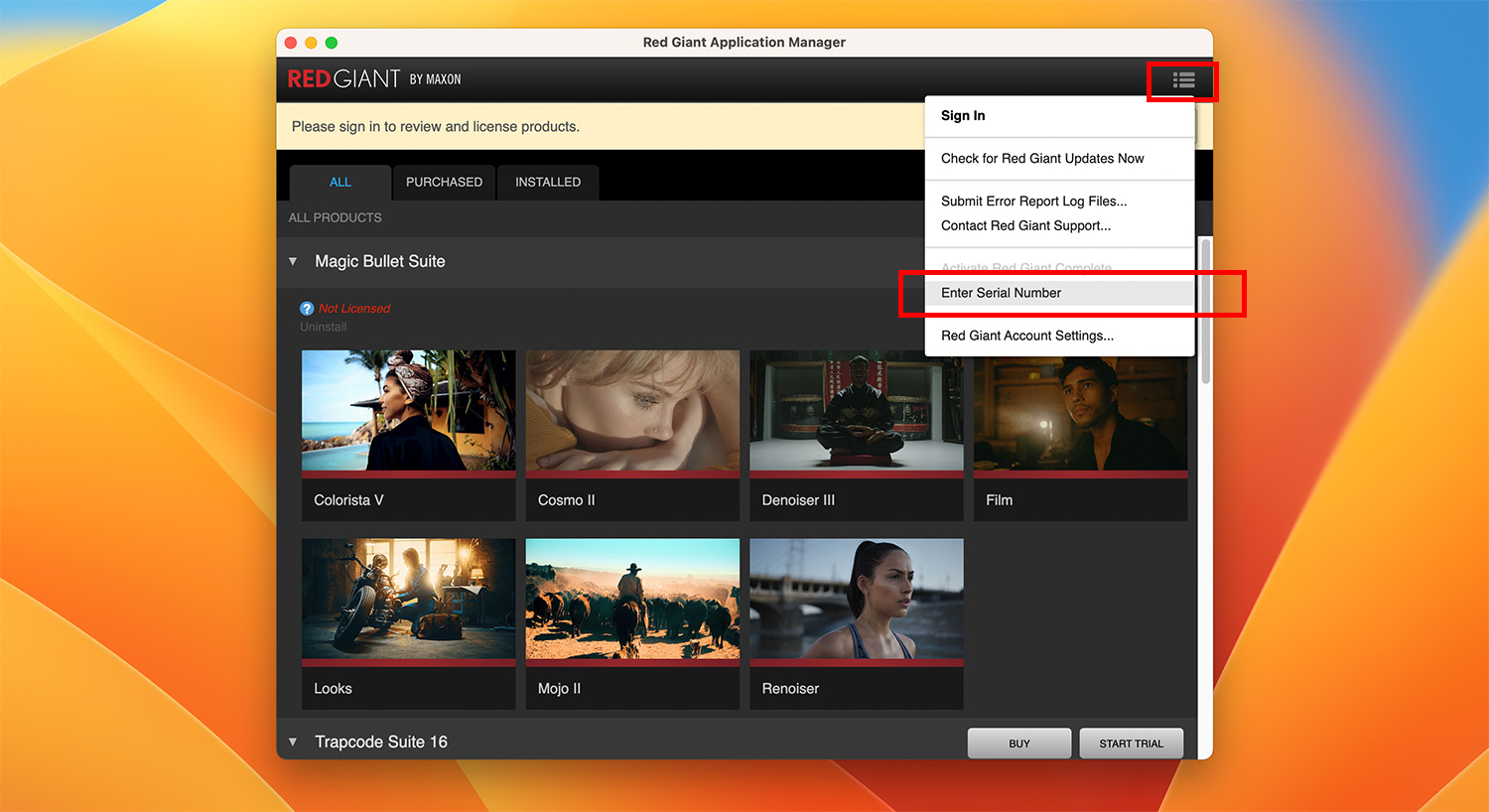Select Contact Red Giant Support

(x=1025, y=226)
